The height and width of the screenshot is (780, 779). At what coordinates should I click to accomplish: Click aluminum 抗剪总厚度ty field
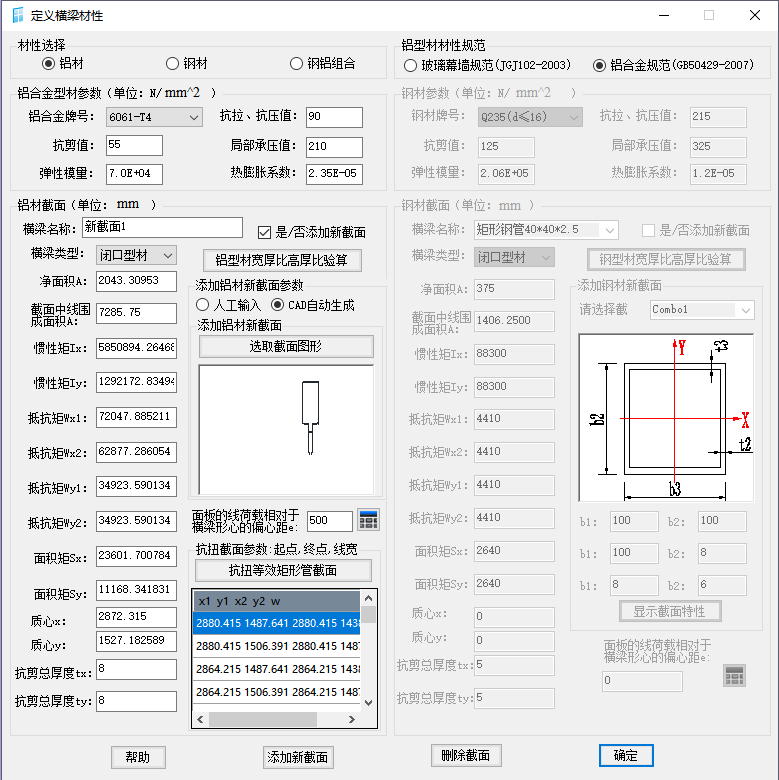tap(136, 701)
